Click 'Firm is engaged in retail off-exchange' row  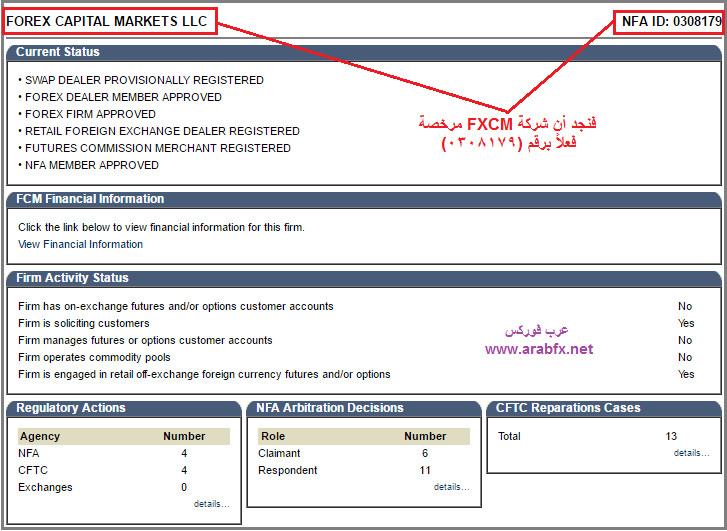(x=204, y=374)
